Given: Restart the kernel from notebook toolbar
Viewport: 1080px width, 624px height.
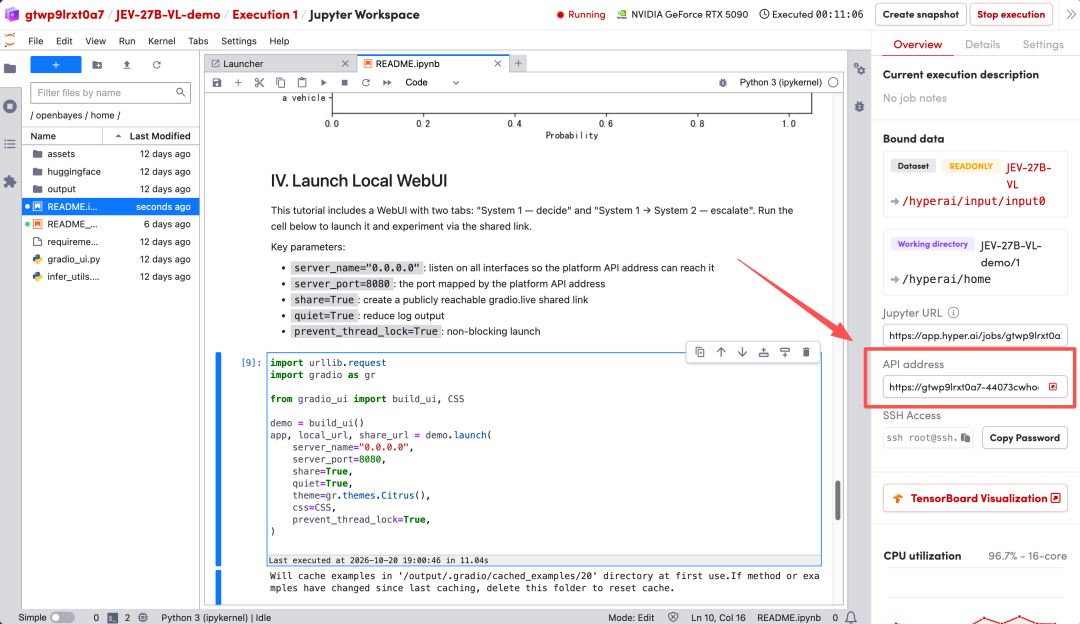Looking at the screenshot, I should (x=366, y=83).
